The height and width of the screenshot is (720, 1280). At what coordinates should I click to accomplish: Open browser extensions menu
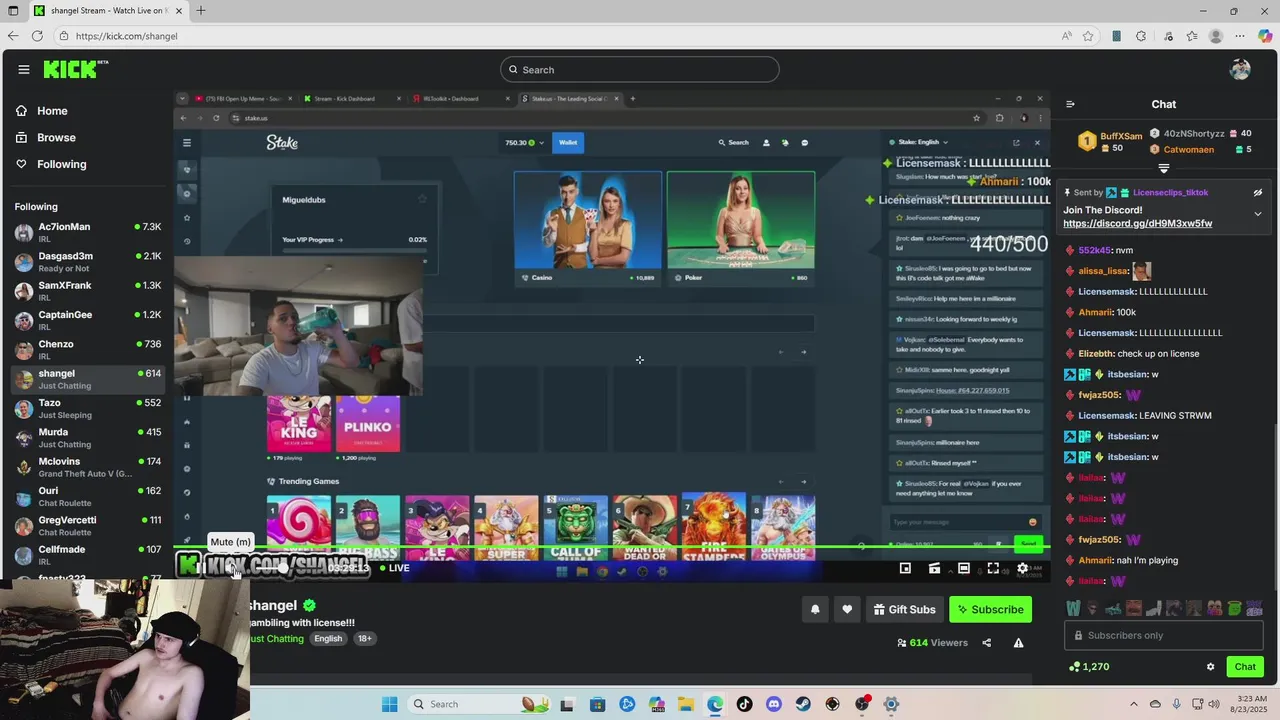tap(1141, 36)
